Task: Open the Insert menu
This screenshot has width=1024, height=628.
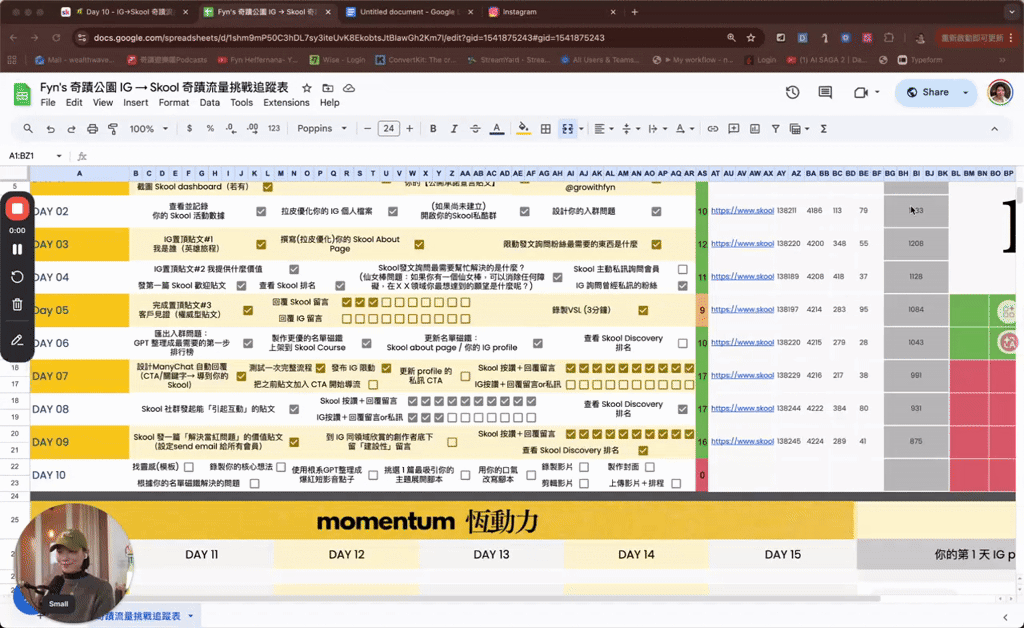Action: [x=135, y=102]
